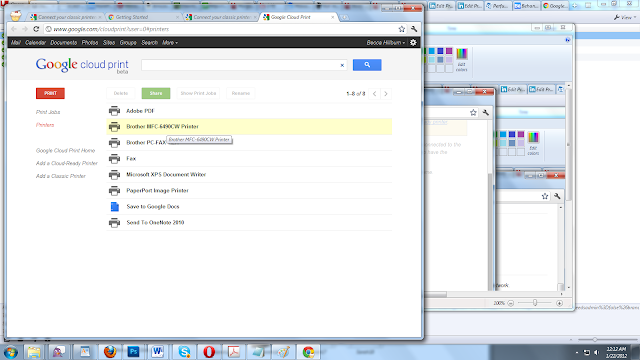This screenshot has height=360, width=640.
Task: Click the Windows Start button
Action: [10, 352]
